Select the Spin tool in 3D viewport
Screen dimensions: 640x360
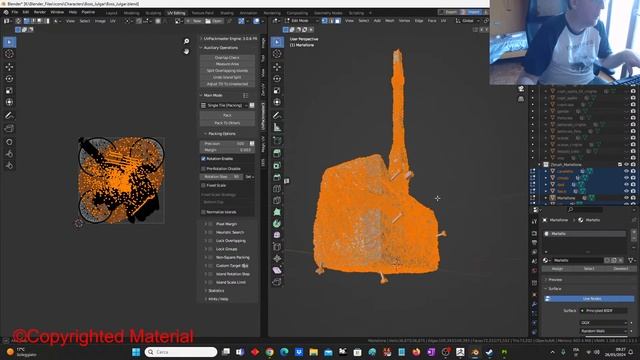tap(277, 223)
